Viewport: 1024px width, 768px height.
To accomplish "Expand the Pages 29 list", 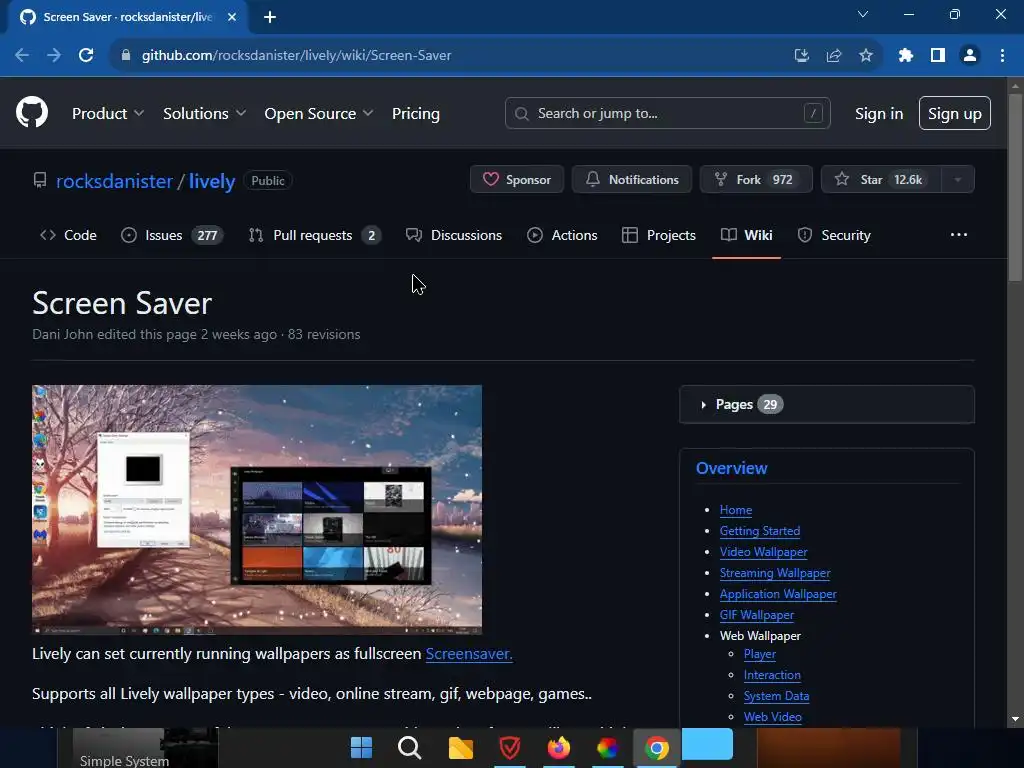I will [x=827, y=404].
